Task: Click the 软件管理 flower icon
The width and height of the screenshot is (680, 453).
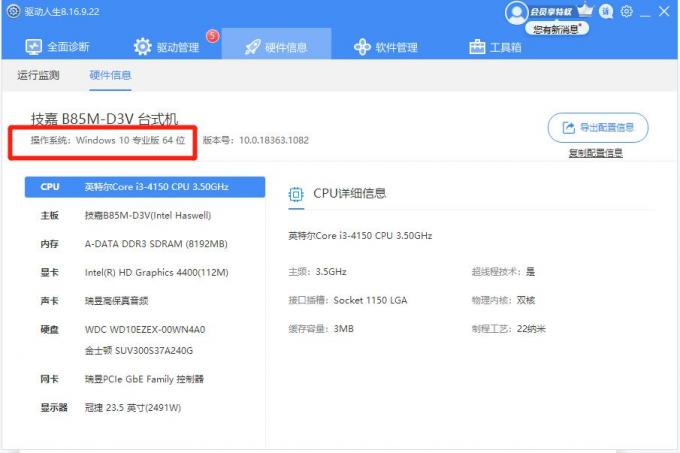Action: tap(362, 47)
